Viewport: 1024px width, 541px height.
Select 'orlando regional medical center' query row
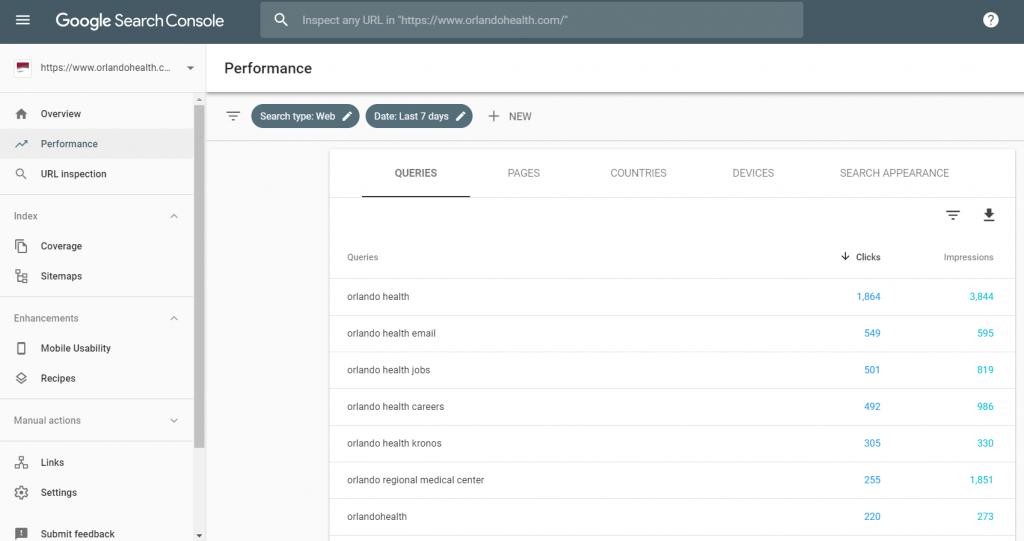[x=672, y=480]
